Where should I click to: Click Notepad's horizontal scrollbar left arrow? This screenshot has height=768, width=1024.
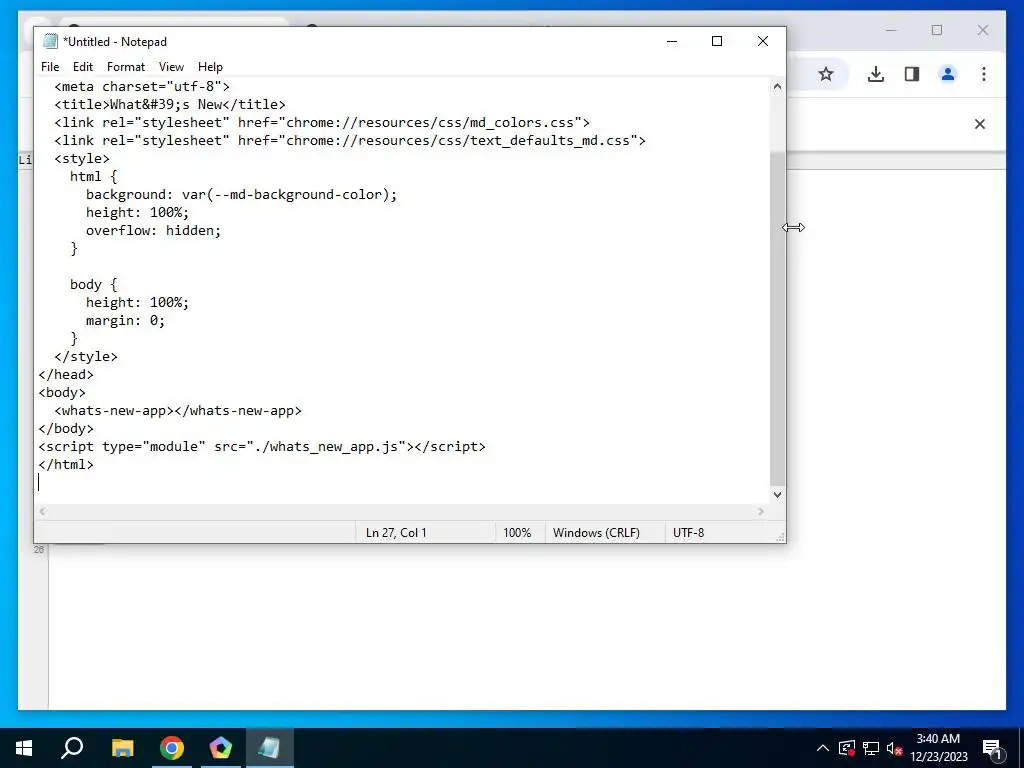tap(42, 511)
